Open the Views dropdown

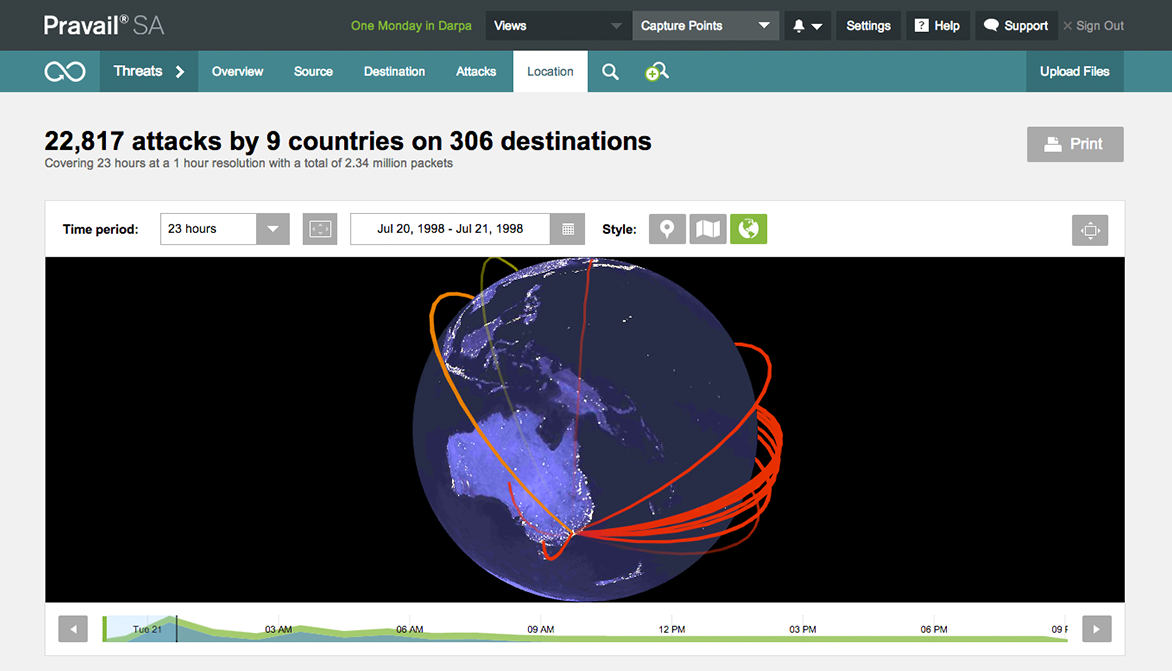[558, 25]
